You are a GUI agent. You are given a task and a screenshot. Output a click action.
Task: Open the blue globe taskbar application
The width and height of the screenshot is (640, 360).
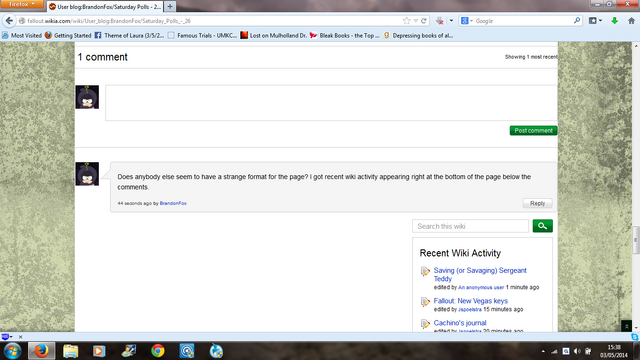click(x=216, y=351)
